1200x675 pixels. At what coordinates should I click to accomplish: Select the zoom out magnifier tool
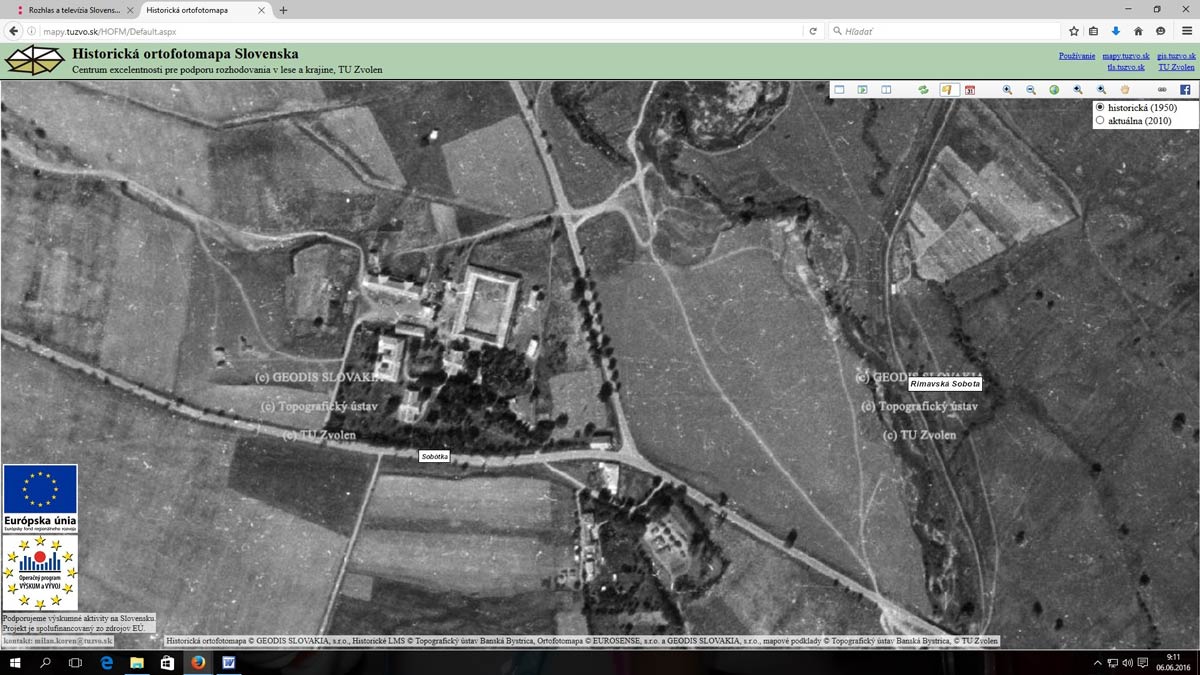pos(1030,90)
